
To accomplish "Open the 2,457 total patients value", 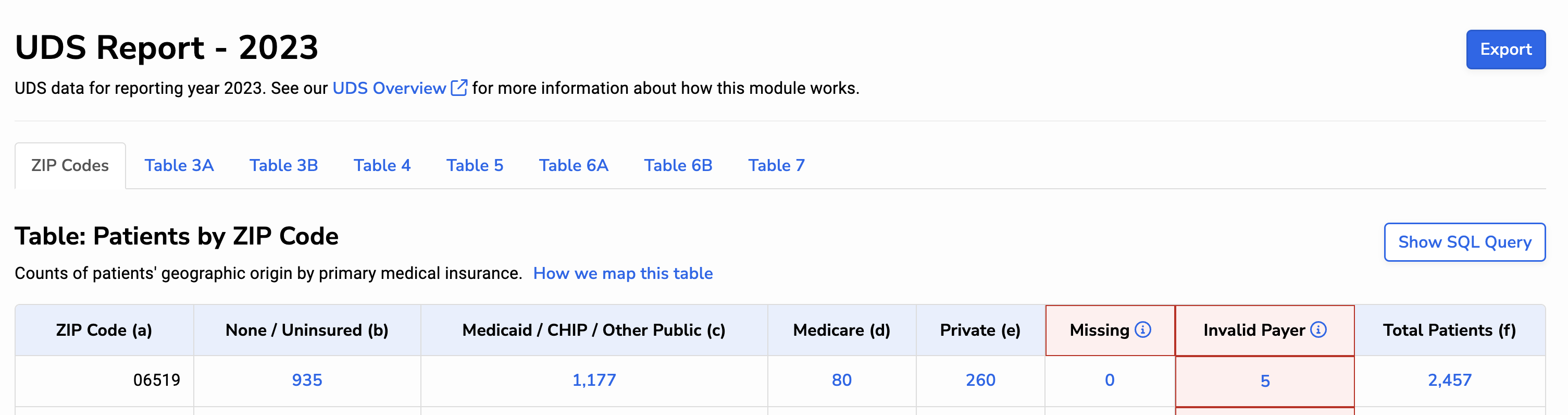I will click(x=1449, y=380).
